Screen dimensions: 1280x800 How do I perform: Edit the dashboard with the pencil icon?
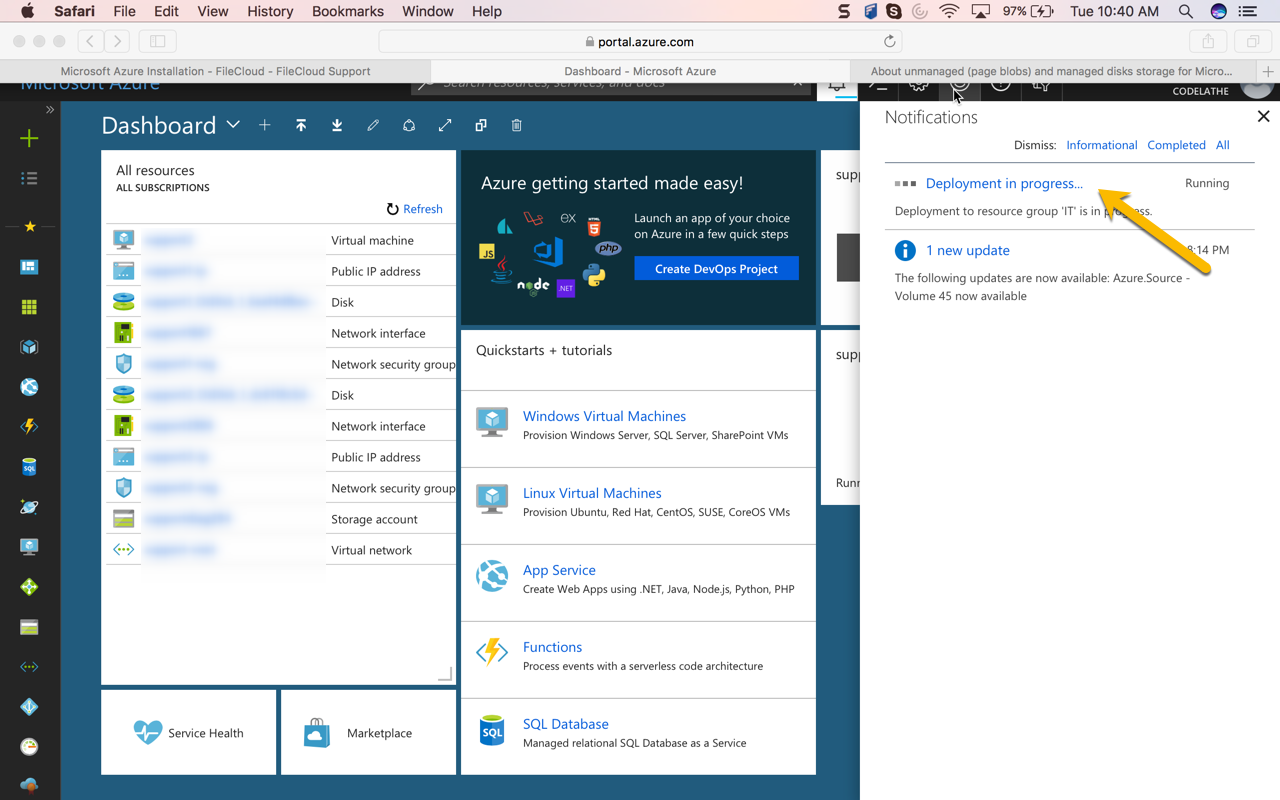click(x=373, y=126)
